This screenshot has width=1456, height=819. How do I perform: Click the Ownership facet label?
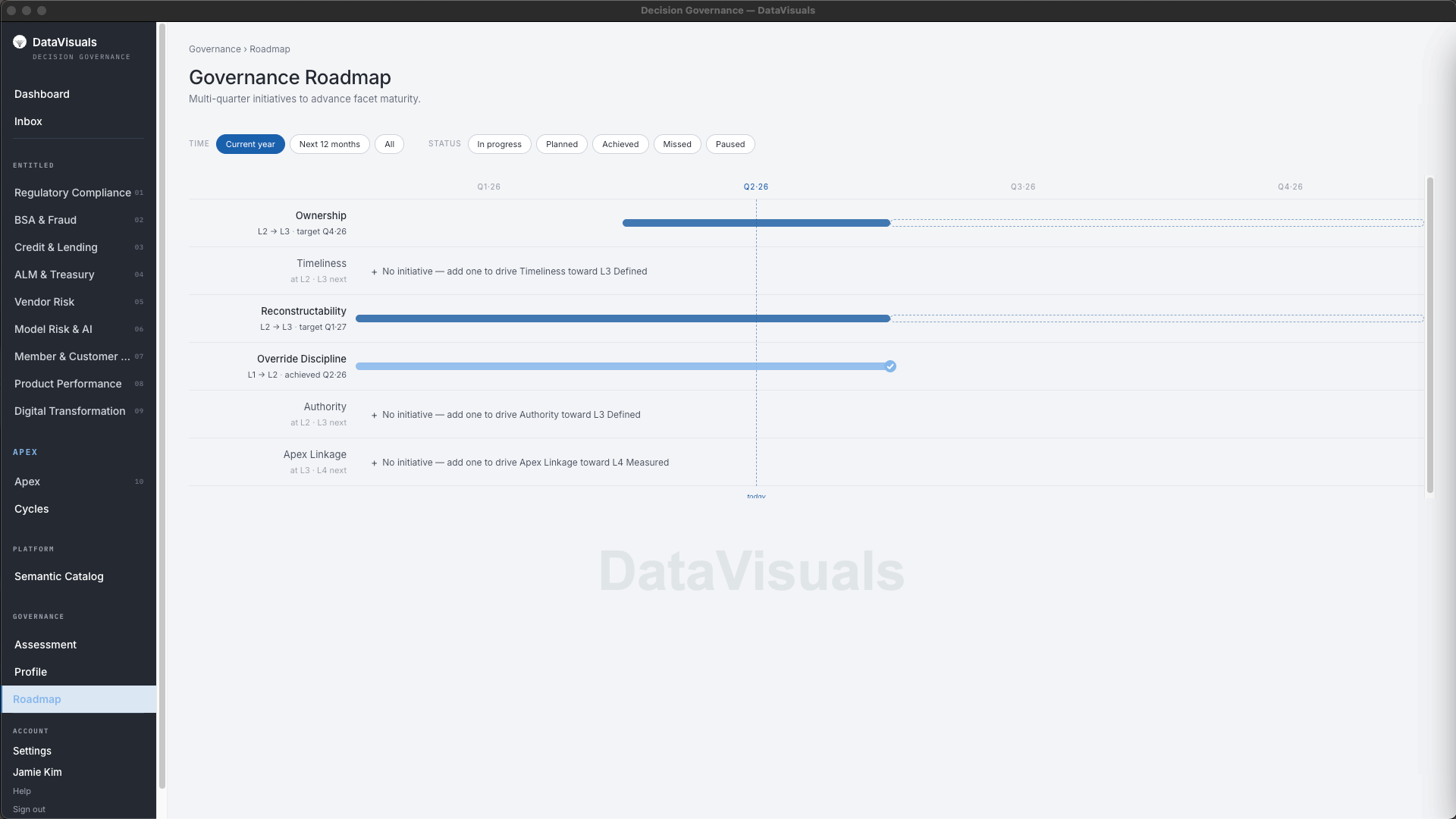click(x=321, y=215)
